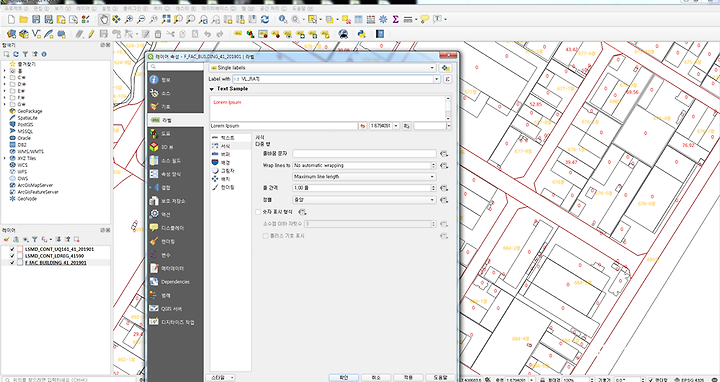Screen dimensions: 720x382
Task: Switch to the 소스 tab in layer properties
Action: [x=175, y=93]
